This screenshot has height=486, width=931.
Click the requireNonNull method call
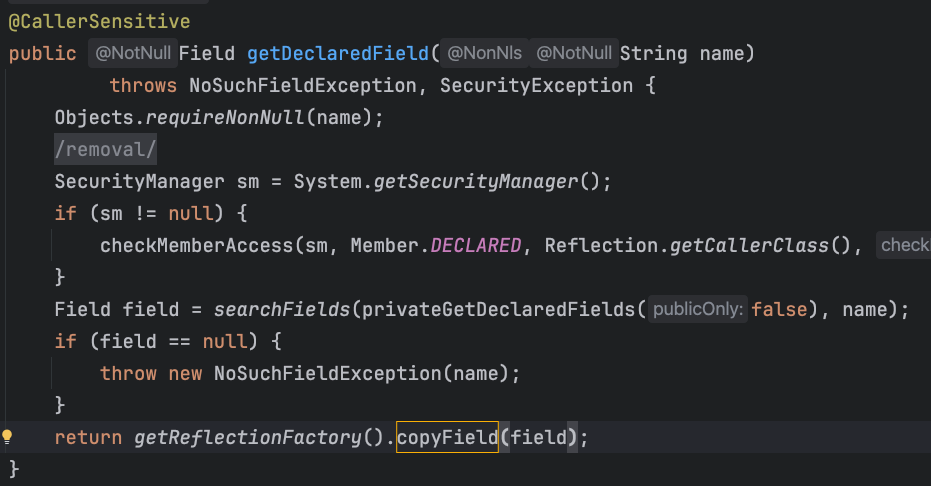coord(225,117)
